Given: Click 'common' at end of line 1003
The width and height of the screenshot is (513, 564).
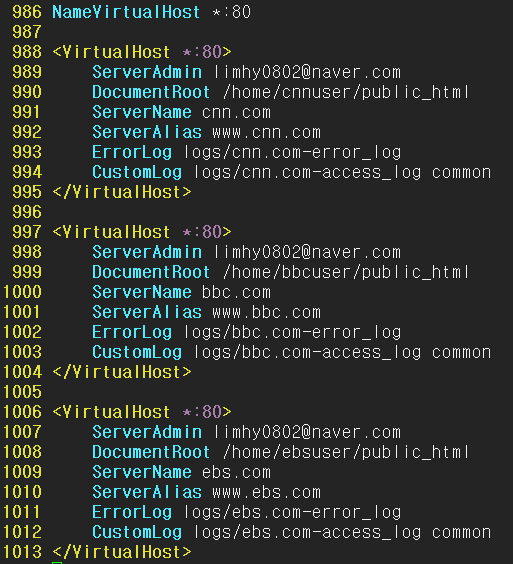Looking at the screenshot, I should coord(462,353).
